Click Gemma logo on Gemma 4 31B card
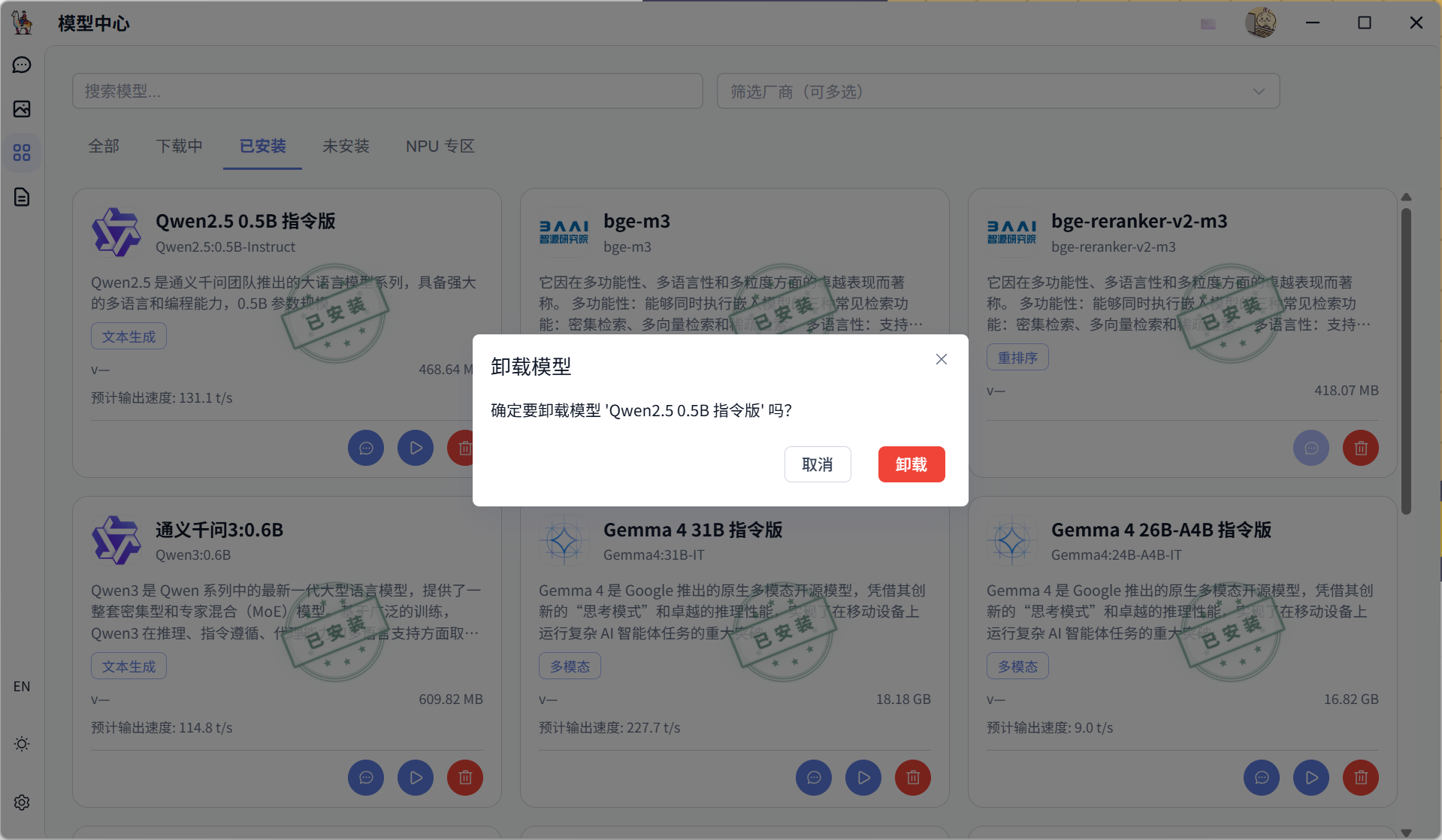Screen dimensions: 1442x840 564,540
